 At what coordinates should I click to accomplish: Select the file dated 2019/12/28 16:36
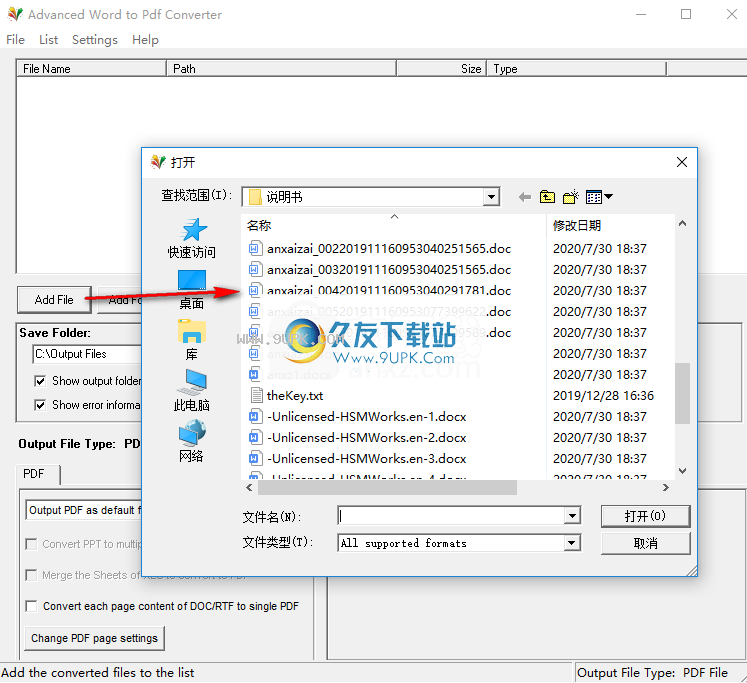pyautogui.click(x=450, y=395)
